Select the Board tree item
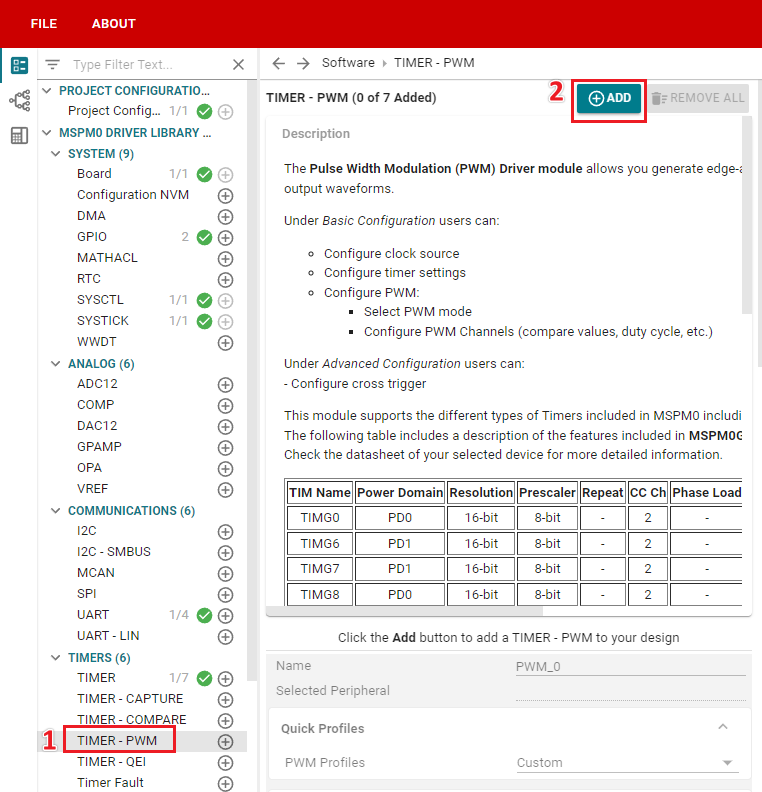 (x=94, y=174)
